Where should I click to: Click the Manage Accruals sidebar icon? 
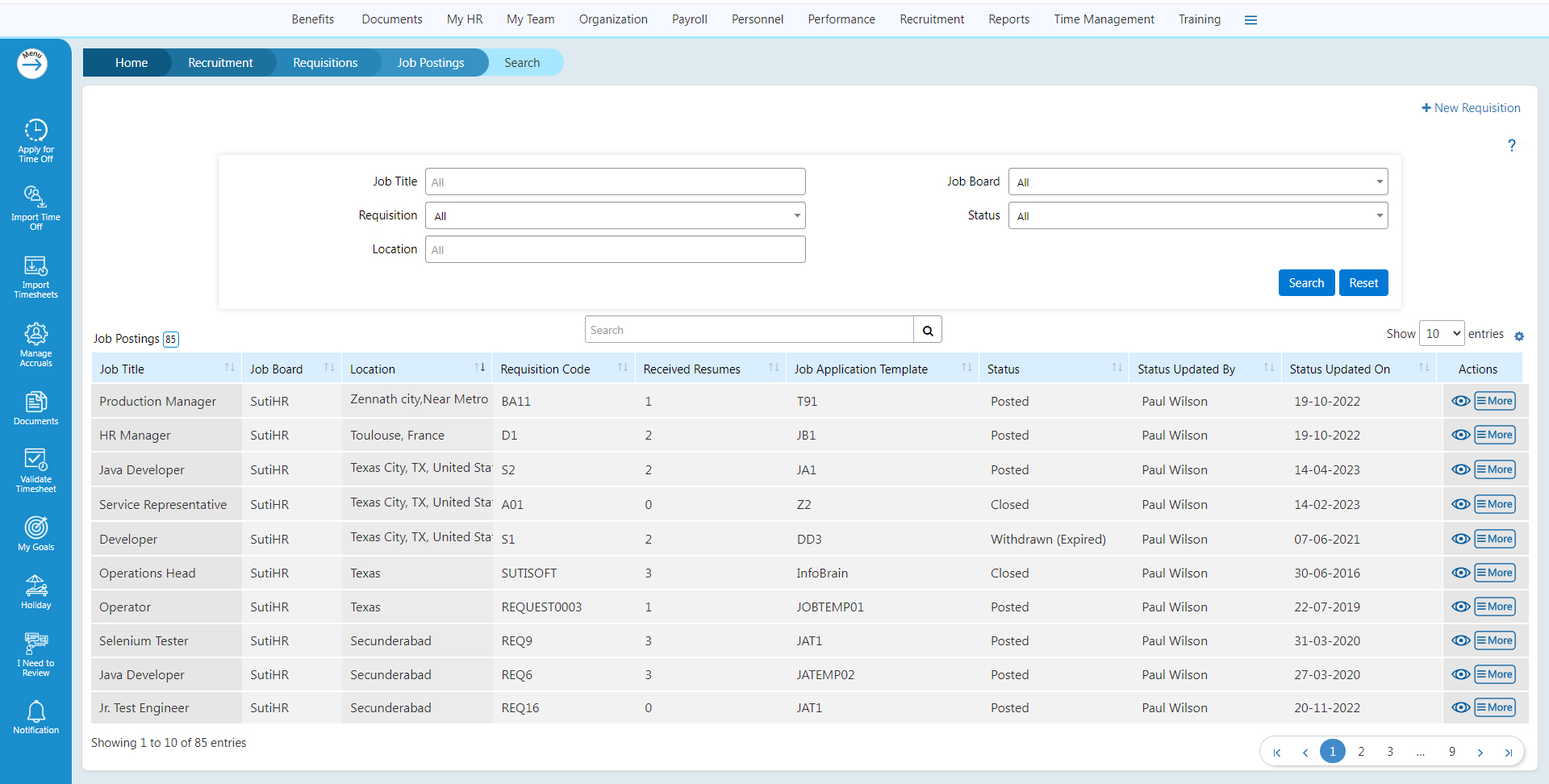[35, 344]
